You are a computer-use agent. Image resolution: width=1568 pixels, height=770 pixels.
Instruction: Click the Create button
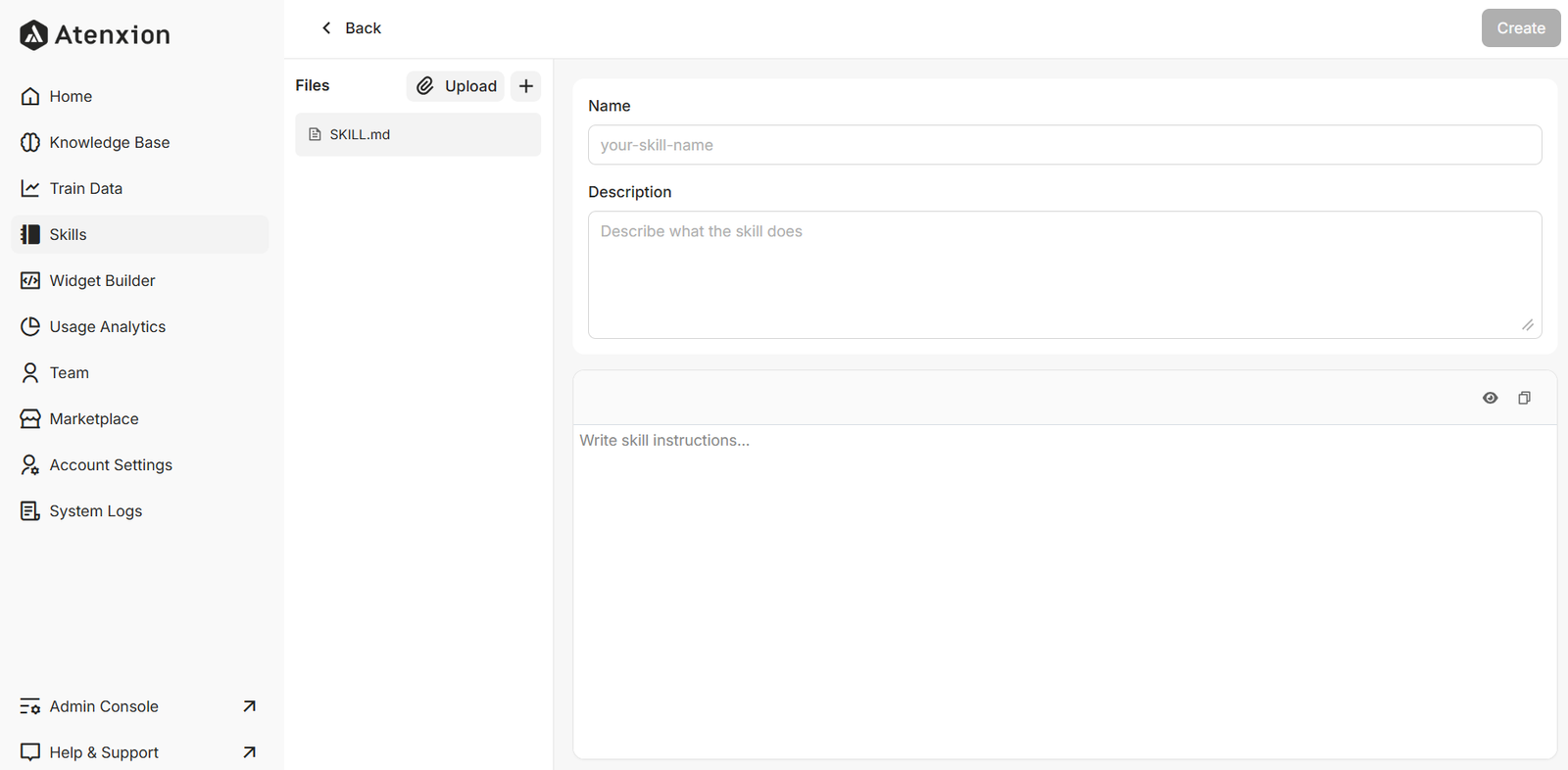[x=1521, y=28]
